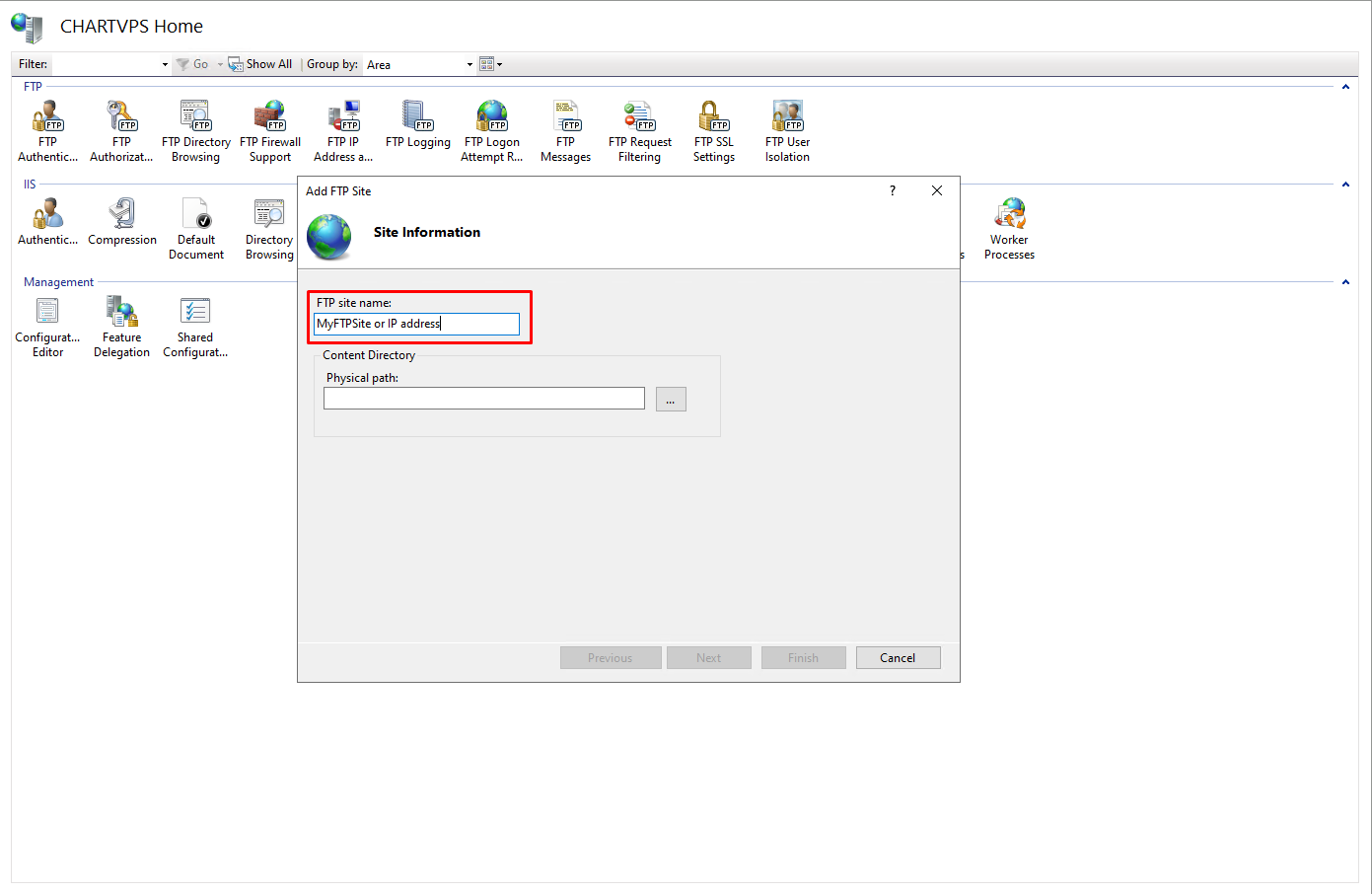
Task: Open the Filter dropdown box
Action: click(110, 64)
